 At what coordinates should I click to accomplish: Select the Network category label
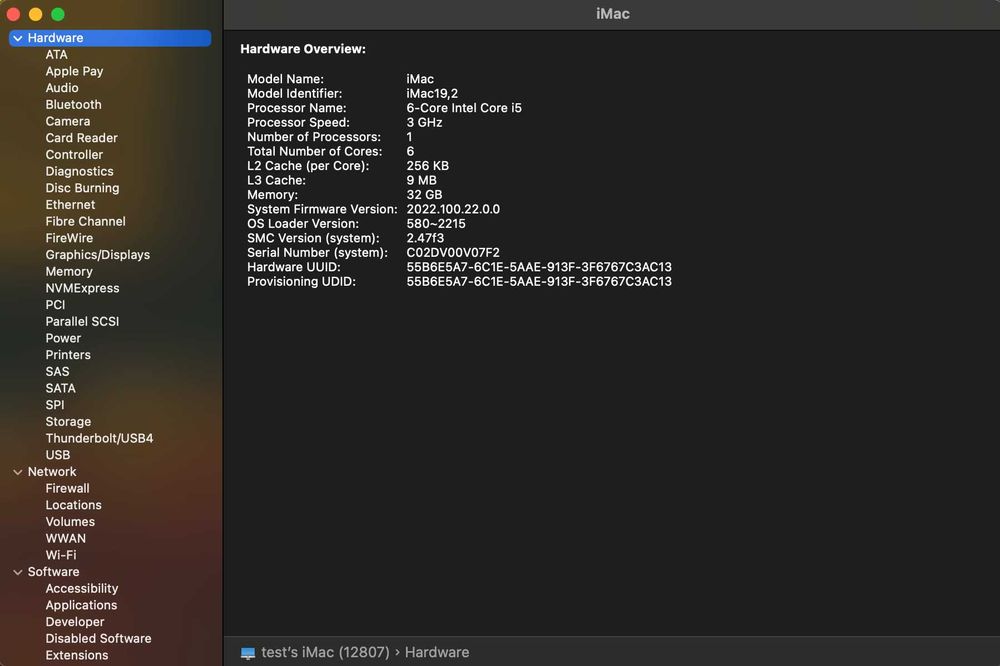click(x=52, y=471)
